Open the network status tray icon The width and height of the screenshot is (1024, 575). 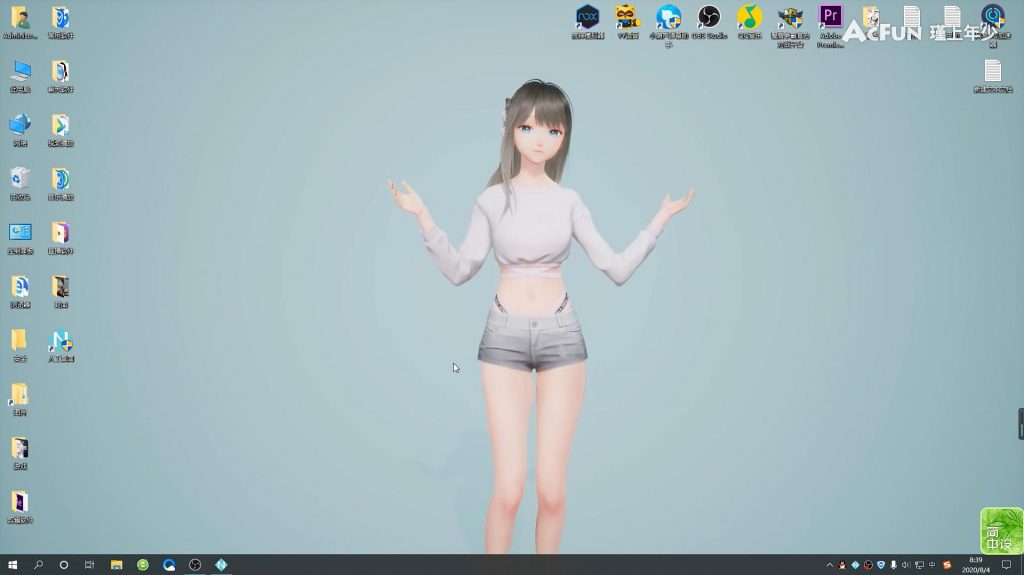[x=919, y=565]
